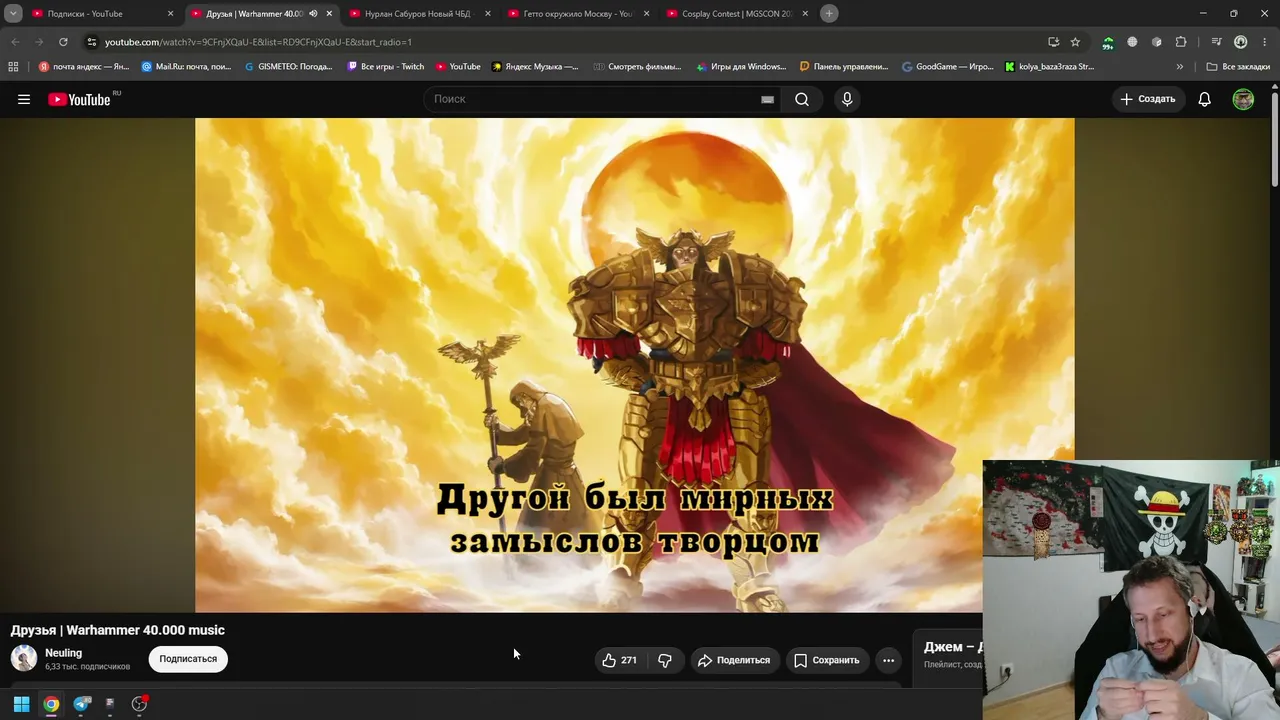The image size is (1280, 720).
Task: Open the Панель управления bookmark
Action: click(x=844, y=67)
